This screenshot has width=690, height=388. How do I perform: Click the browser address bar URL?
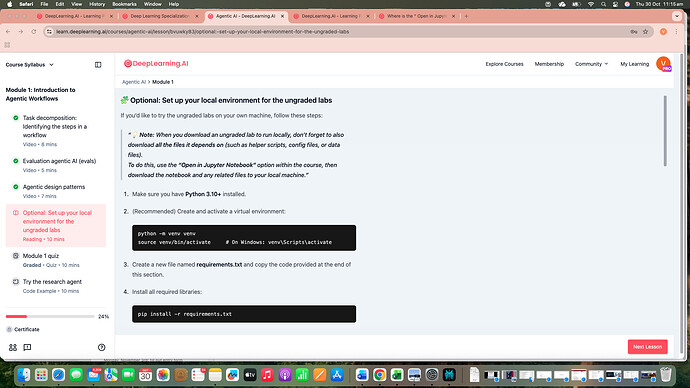(x=202, y=32)
